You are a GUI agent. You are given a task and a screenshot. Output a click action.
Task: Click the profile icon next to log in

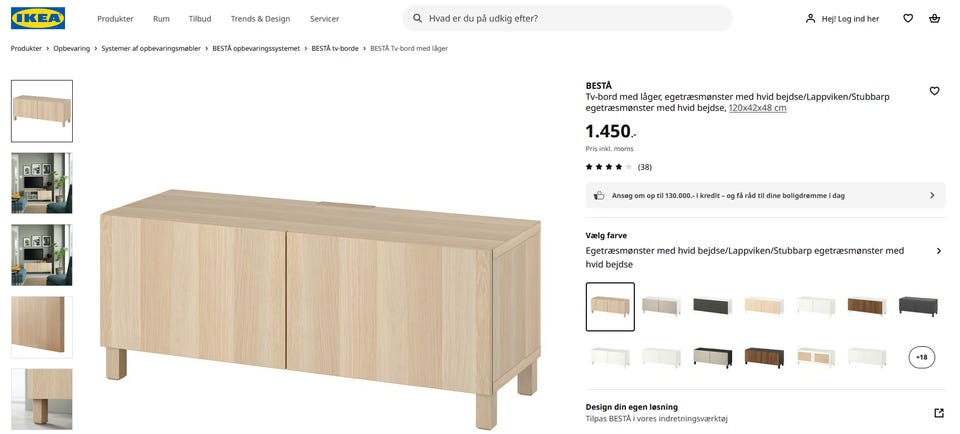pos(810,18)
